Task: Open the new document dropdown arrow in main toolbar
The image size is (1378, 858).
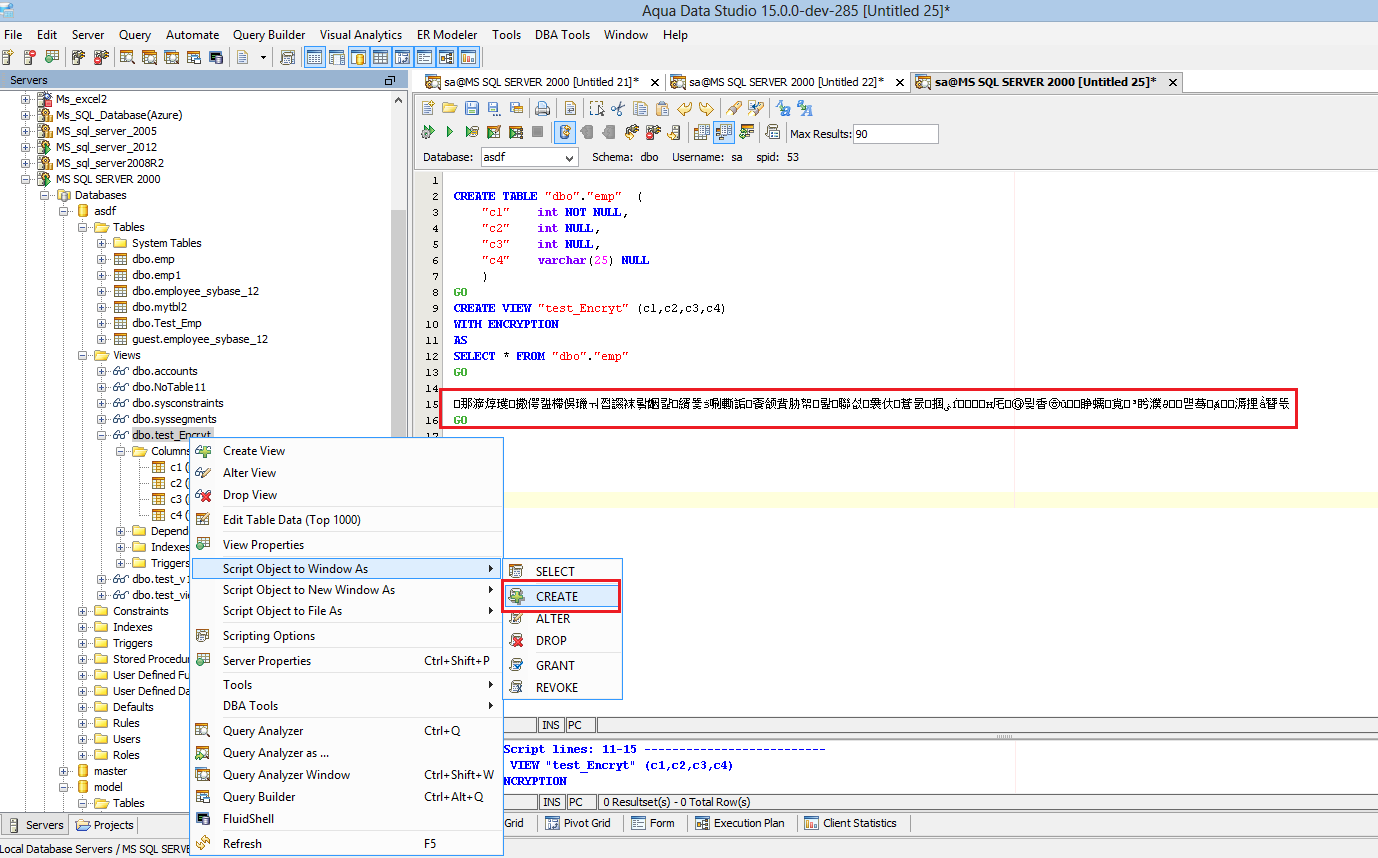Action: coord(263,57)
